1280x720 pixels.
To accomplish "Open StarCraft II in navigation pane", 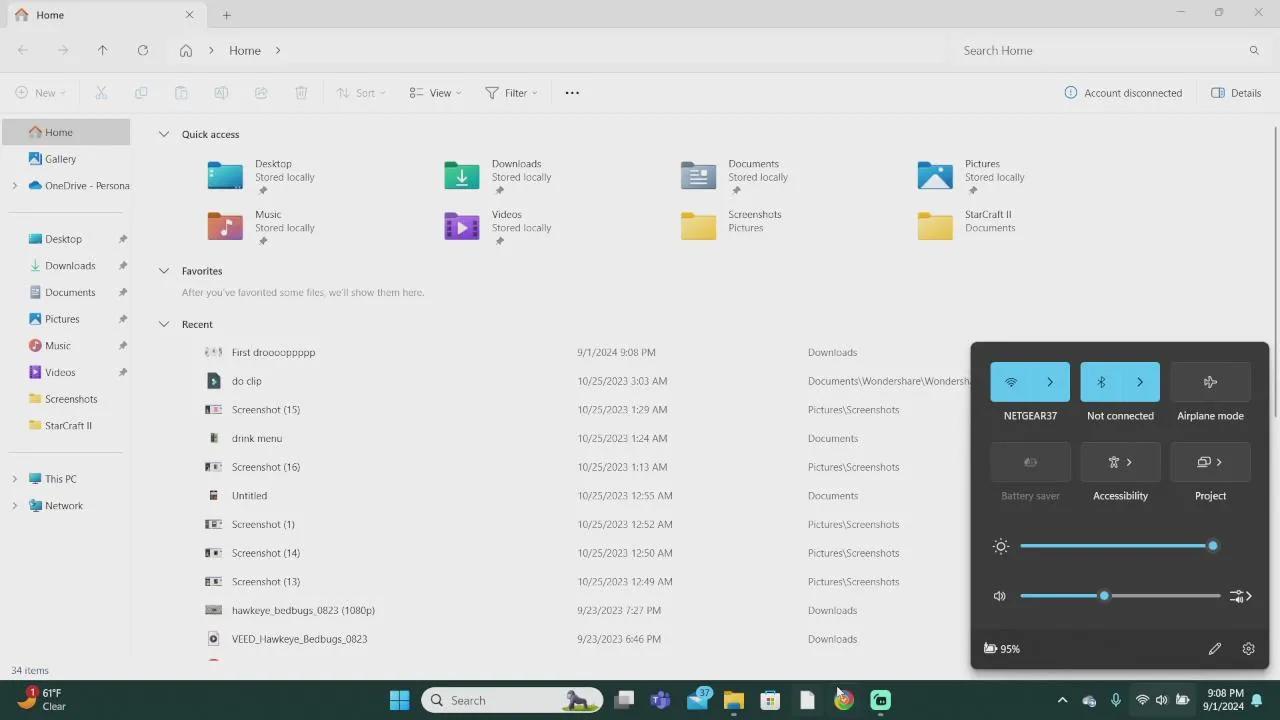I will 68,425.
